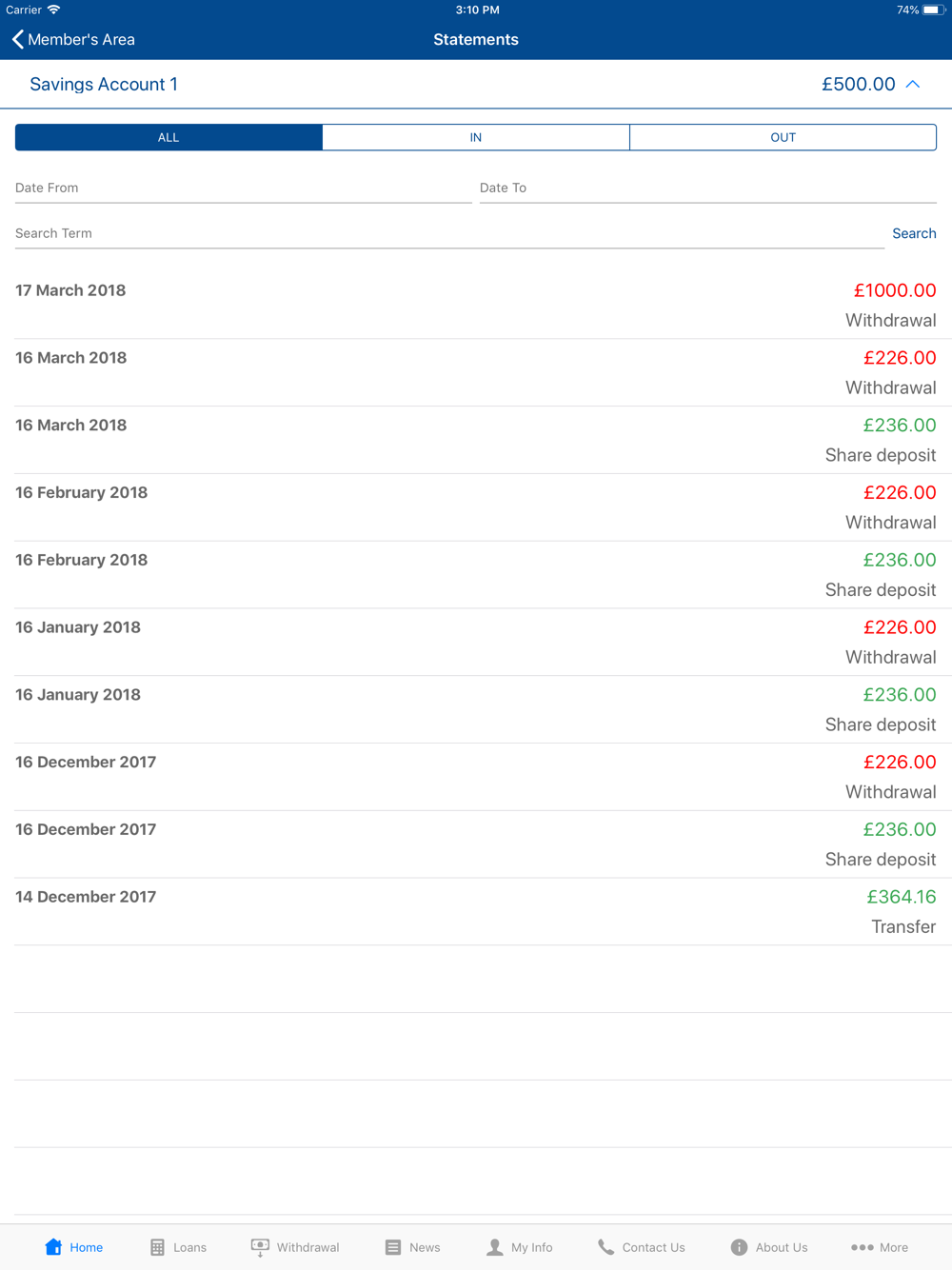Tap the Savings Account 1 header

tap(476, 85)
